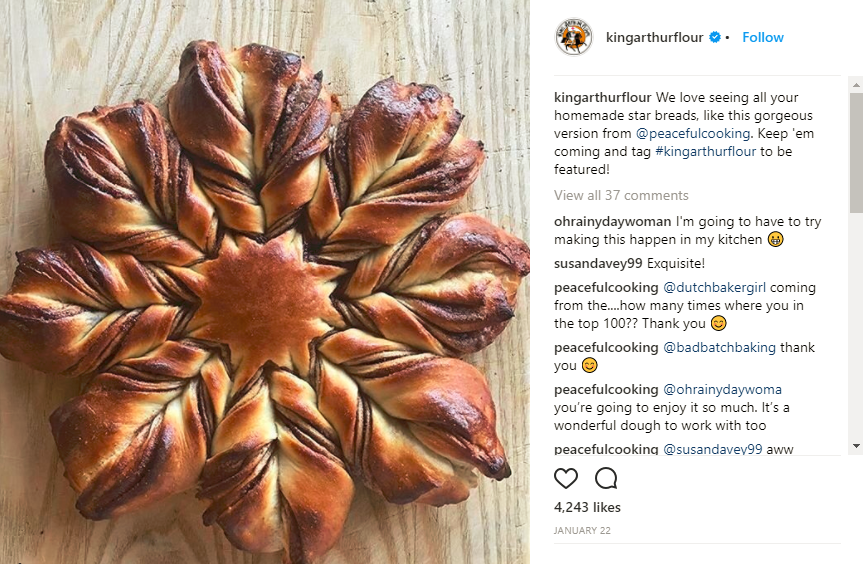This screenshot has width=863, height=564.
Task: Visit ohrainydaywoman's profile from her comment
Action: [613, 220]
